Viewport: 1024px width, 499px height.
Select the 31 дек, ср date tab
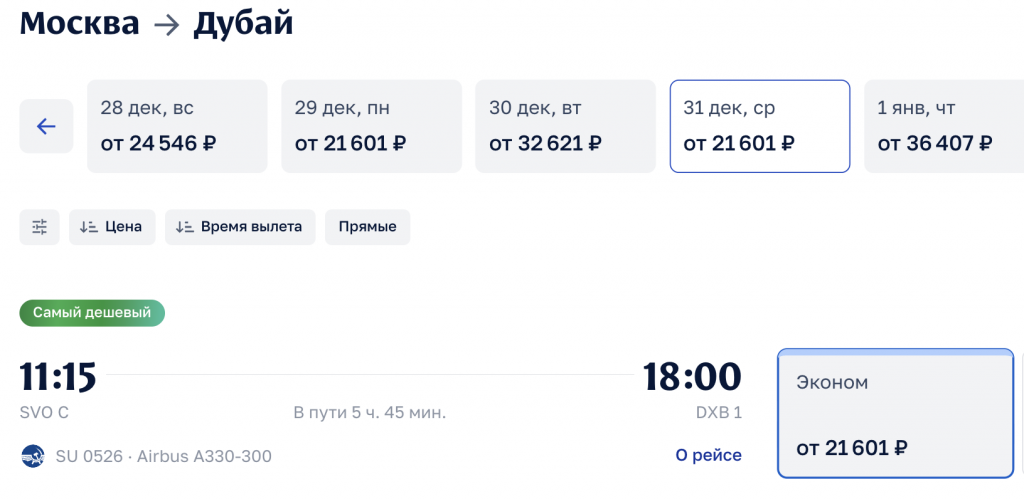(x=759, y=126)
